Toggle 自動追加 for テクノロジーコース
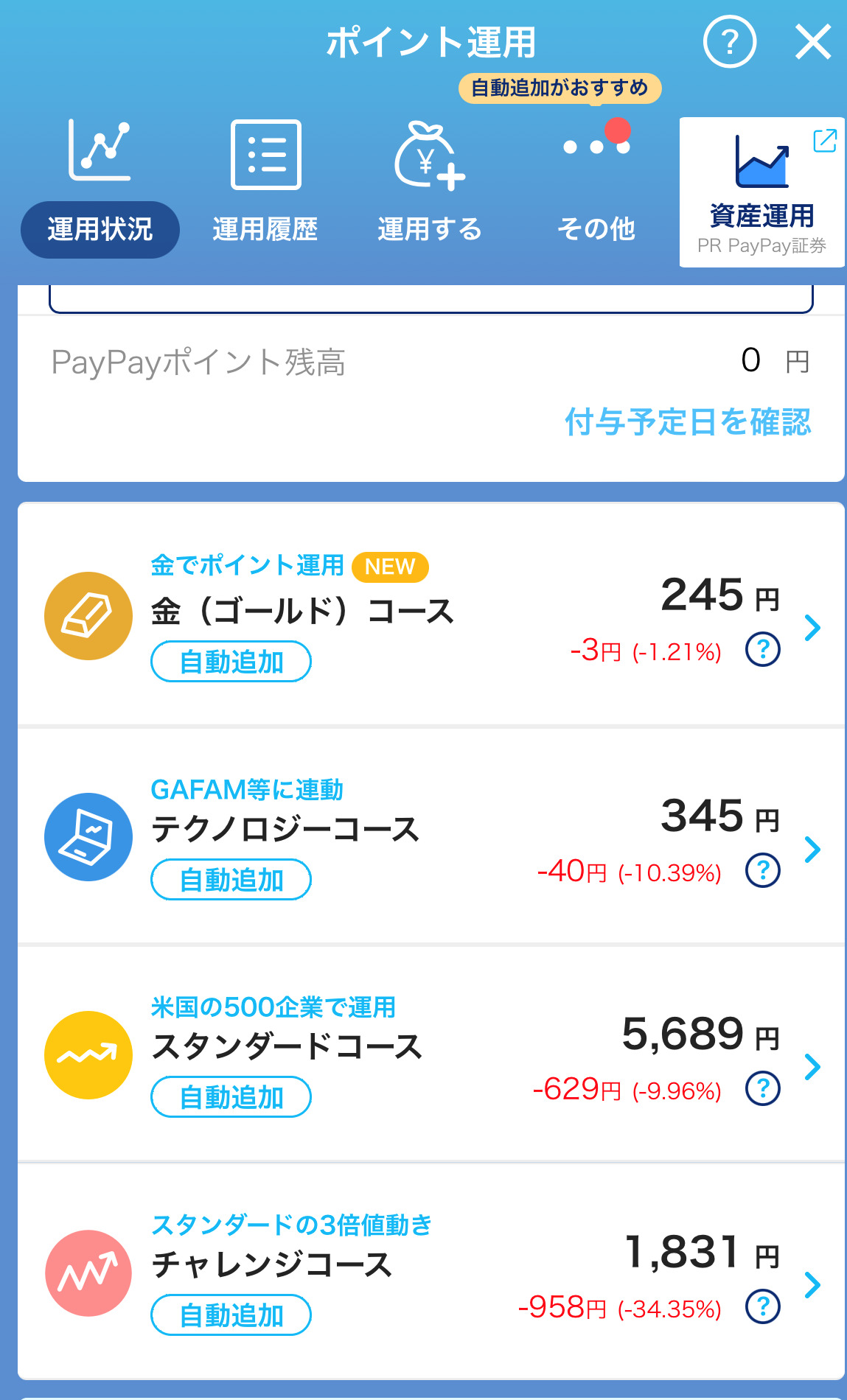Image resolution: width=847 pixels, height=1400 pixels. [x=231, y=880]
